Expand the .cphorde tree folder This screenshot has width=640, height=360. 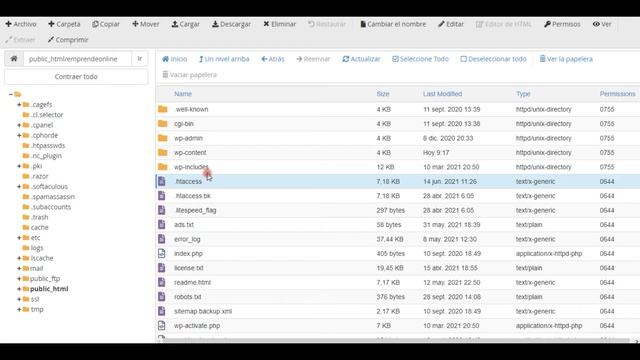click(19, 135)
